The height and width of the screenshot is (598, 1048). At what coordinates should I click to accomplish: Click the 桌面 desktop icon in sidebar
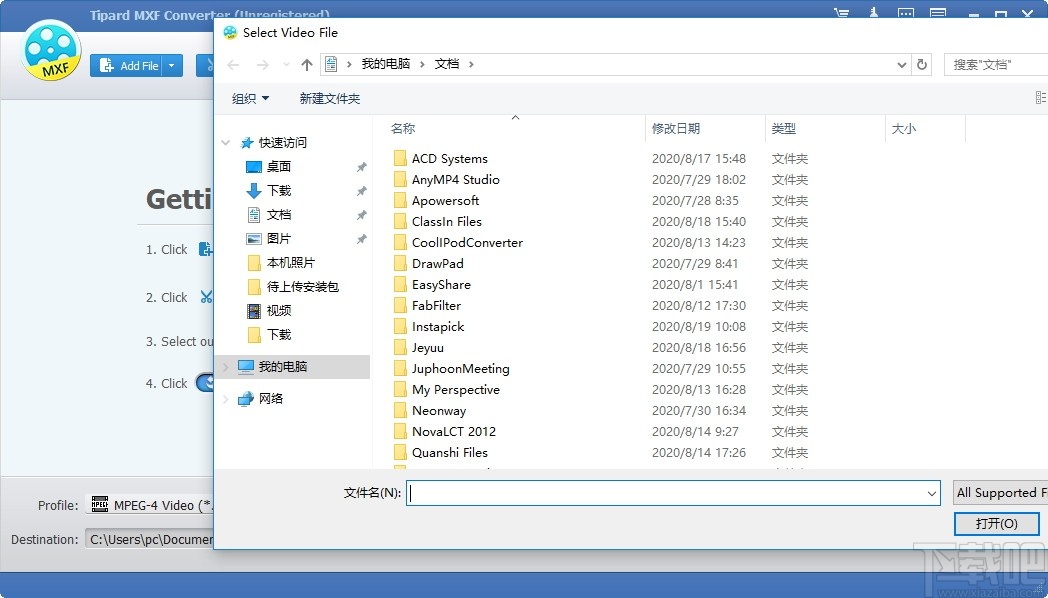(254, 166)
